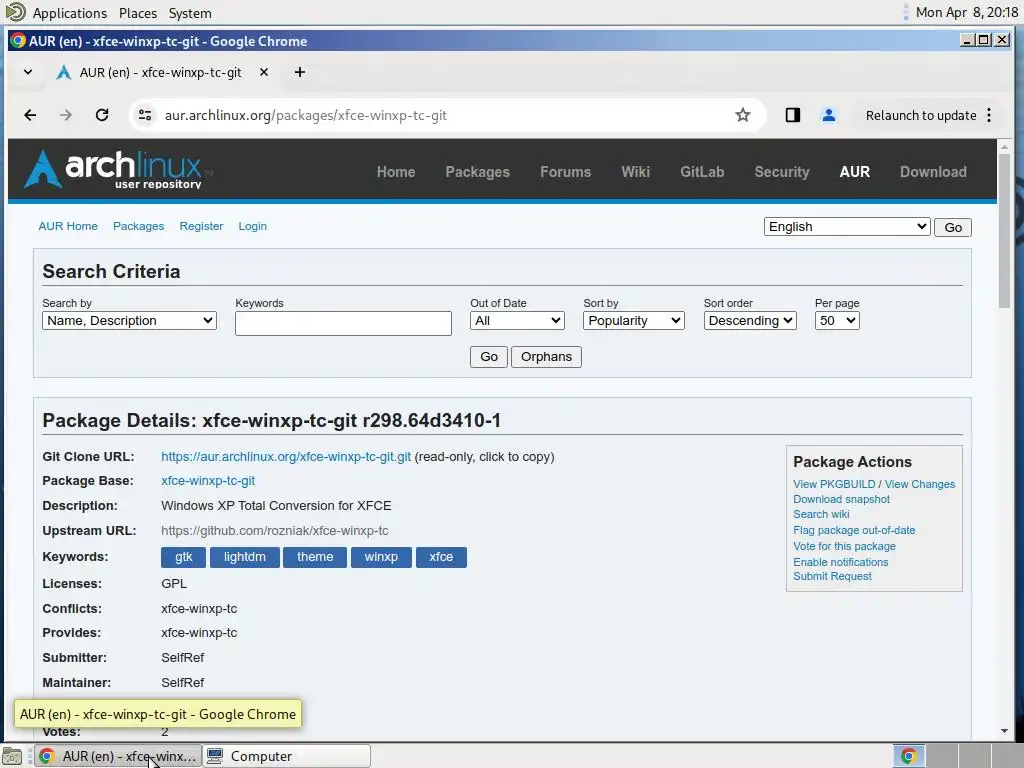The width and height of the screenshot is (1024, 768).
Task: Open Download in Arch navigation
Action: pos(933,172)
